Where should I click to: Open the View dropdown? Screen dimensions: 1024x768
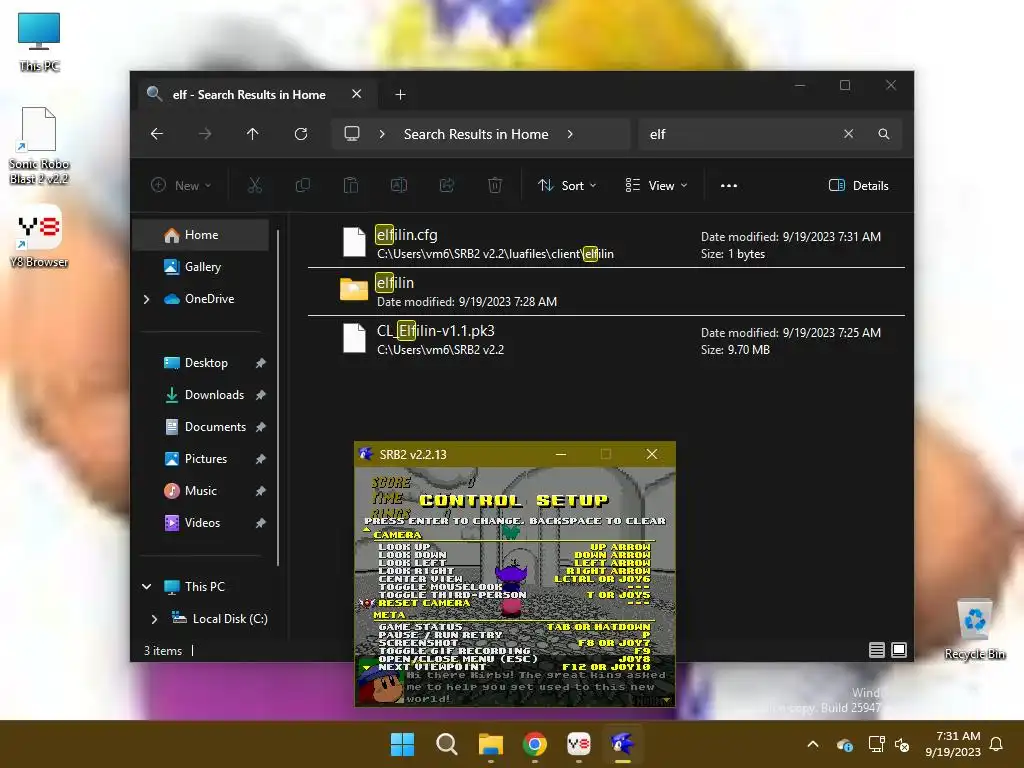(x=656, y=185)
